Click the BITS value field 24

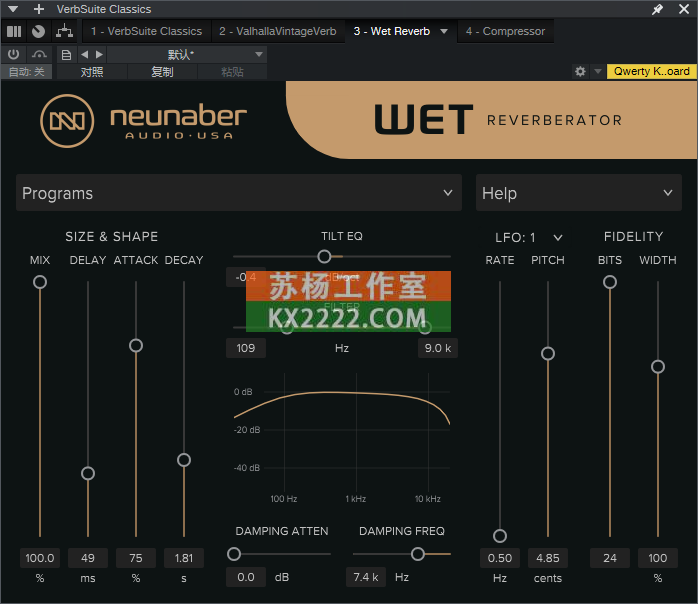click(610, 558)
